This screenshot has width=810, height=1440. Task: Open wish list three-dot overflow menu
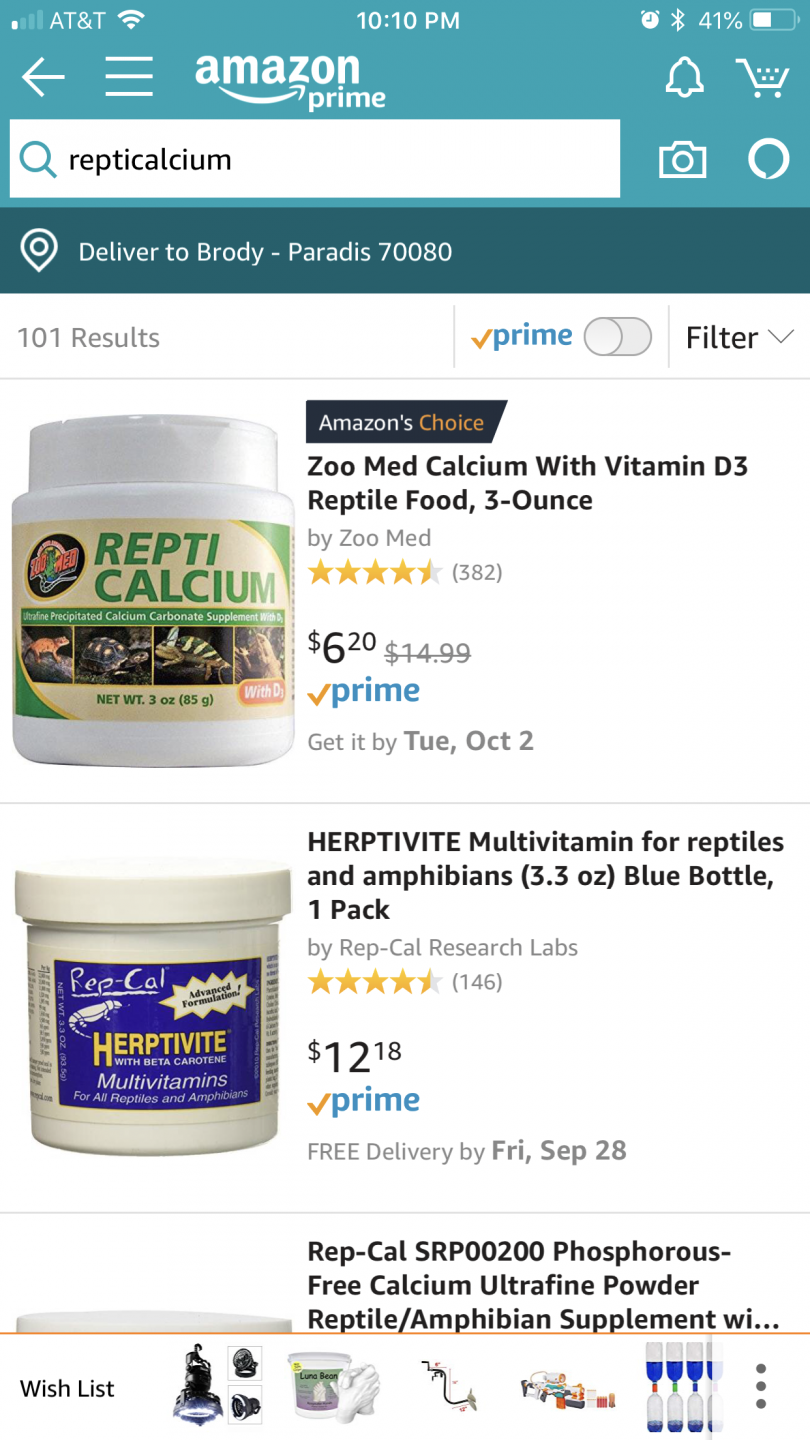click(761, 1386)
